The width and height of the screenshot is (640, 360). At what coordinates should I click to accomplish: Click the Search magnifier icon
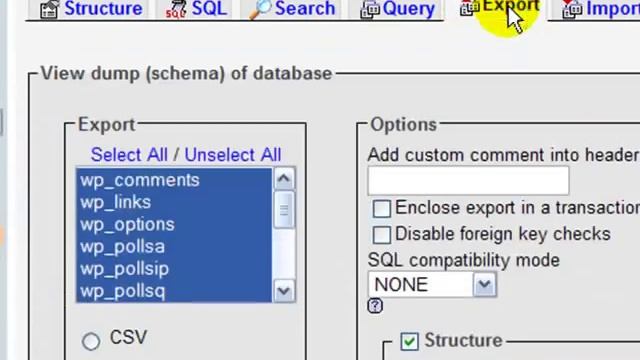point(260,10)
